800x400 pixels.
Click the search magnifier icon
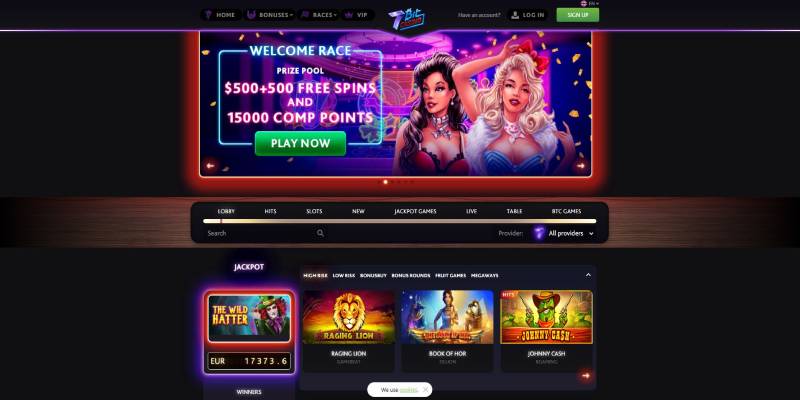(x=320, y=233)
